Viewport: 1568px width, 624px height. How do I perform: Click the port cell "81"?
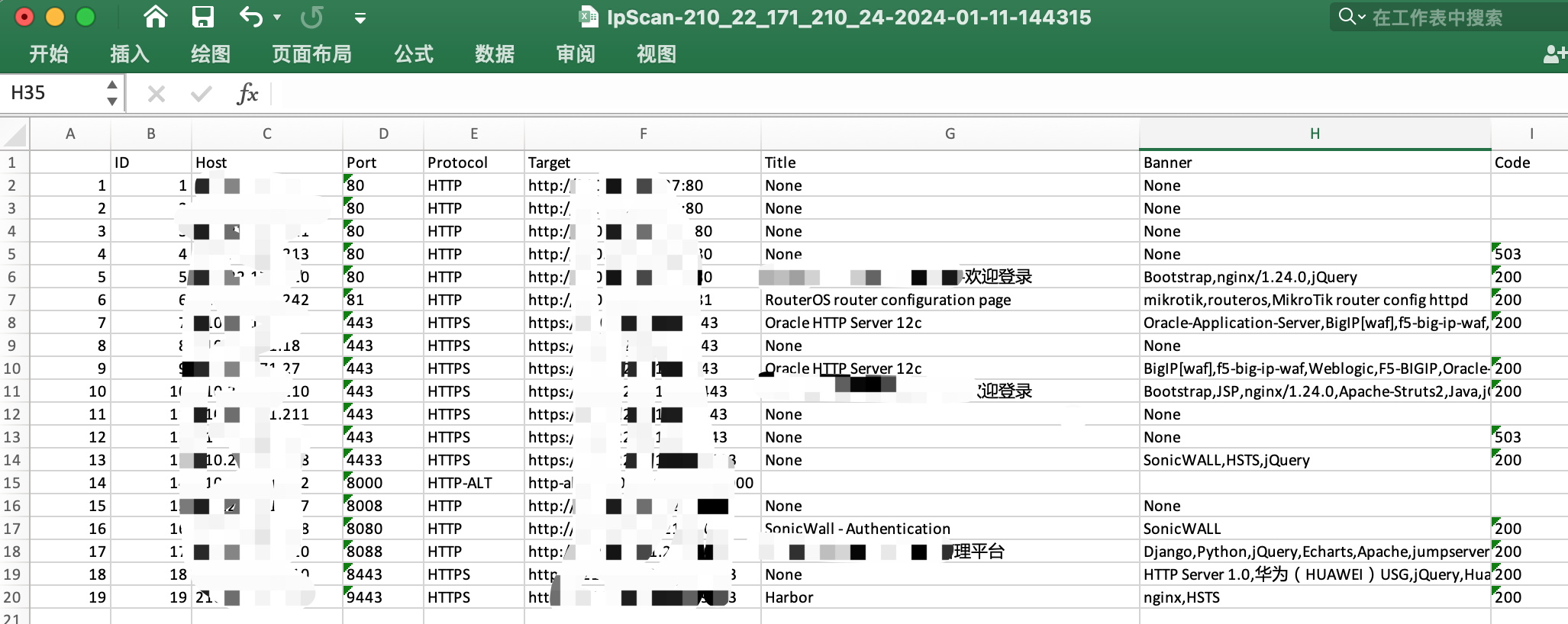pyautogui.click(x=383, y=300)
